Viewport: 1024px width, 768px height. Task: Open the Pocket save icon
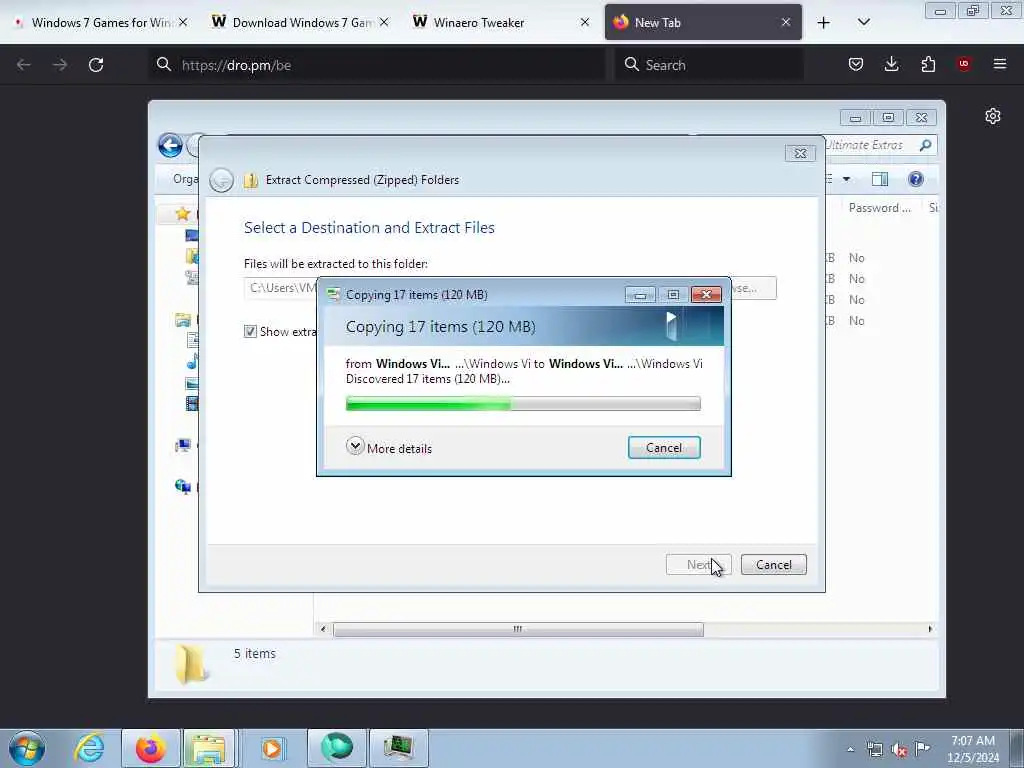click(856, 64)
